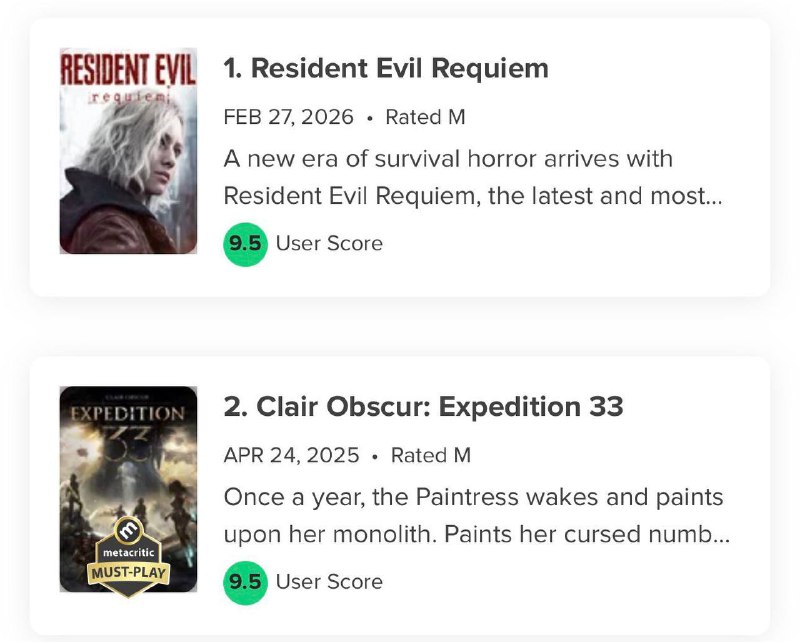Viewport: 800px width, 642px height.
Task: Click "User Score" label under Clair Obscur
Action: click(x=329, y=581)
